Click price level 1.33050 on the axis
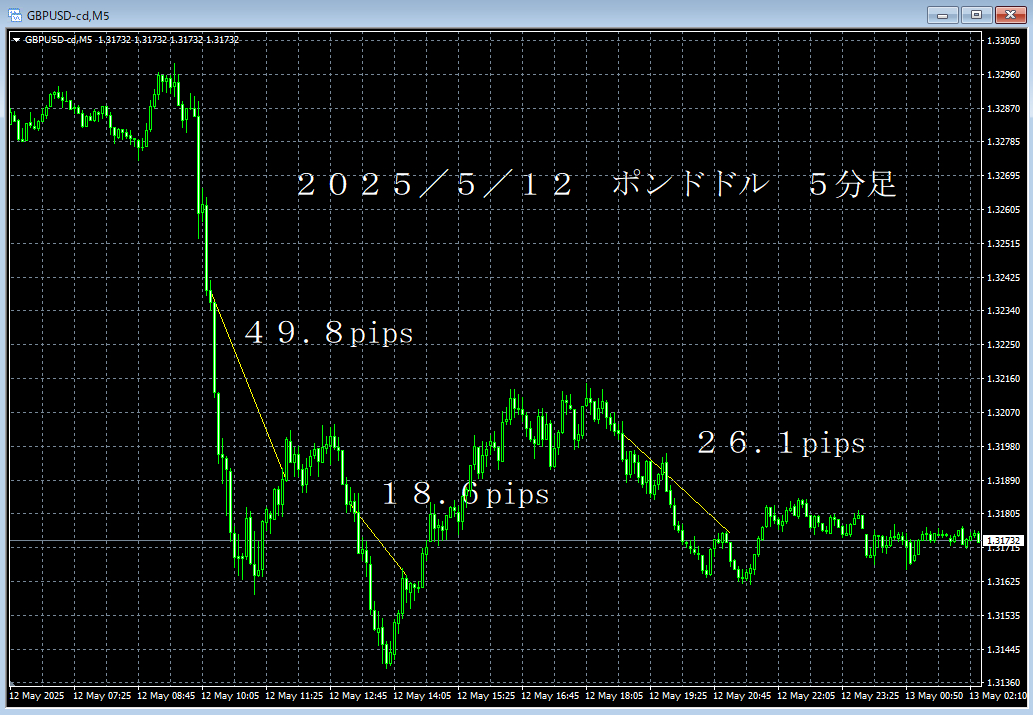 click(1003, 41)
